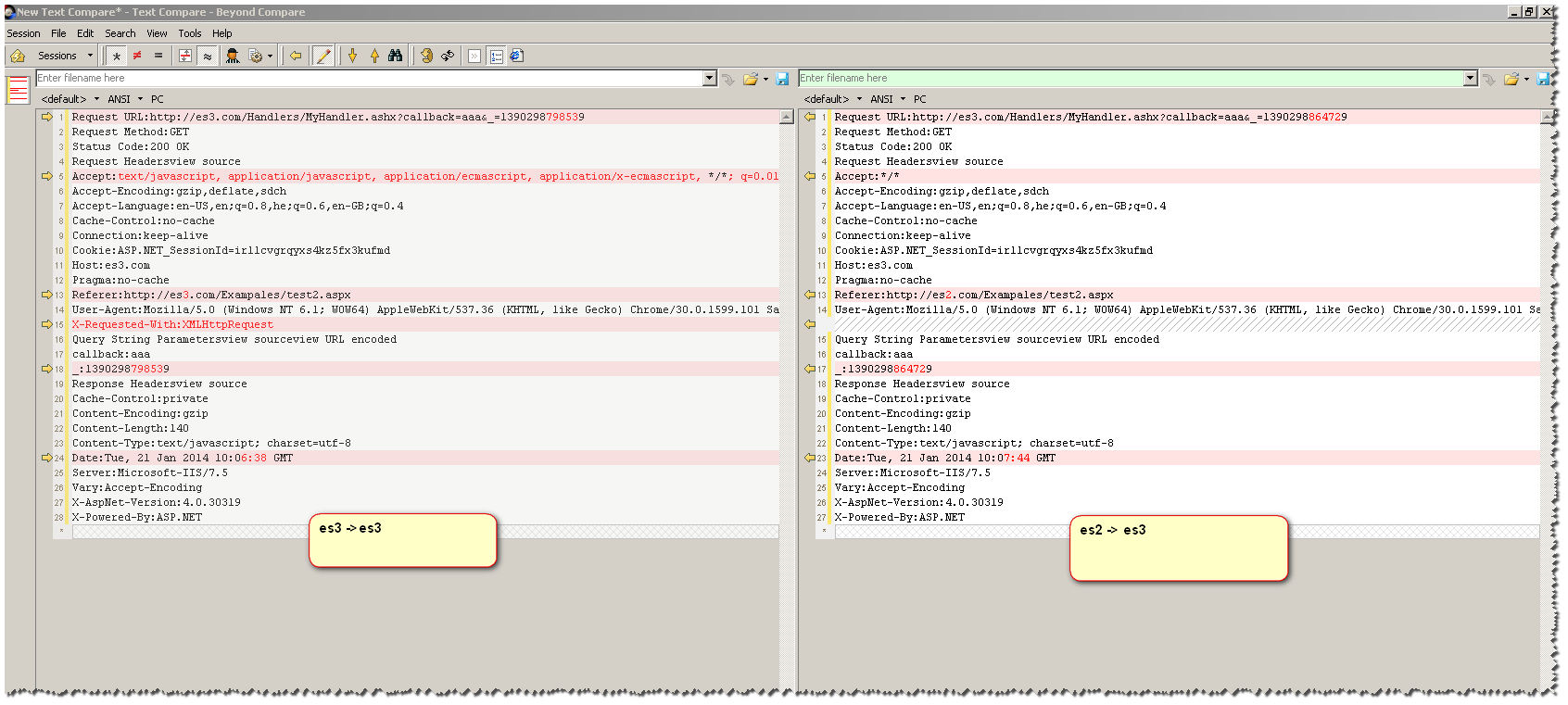Open right pane <default> format dropdown
Viewport: 1568px width, 705px height.
(x=833, y=99)
